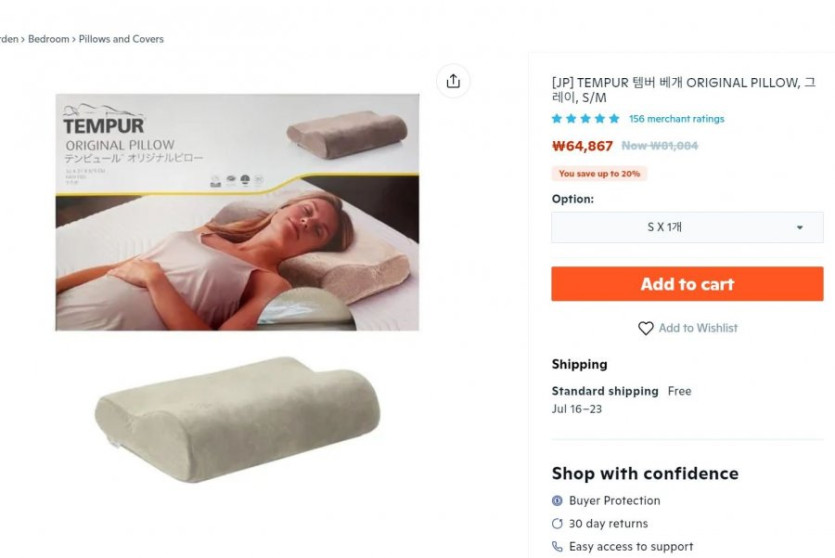The width and height of the screenshot is (835, 558).
Task: Click the 30 day returns text
Action: [608, 524]
